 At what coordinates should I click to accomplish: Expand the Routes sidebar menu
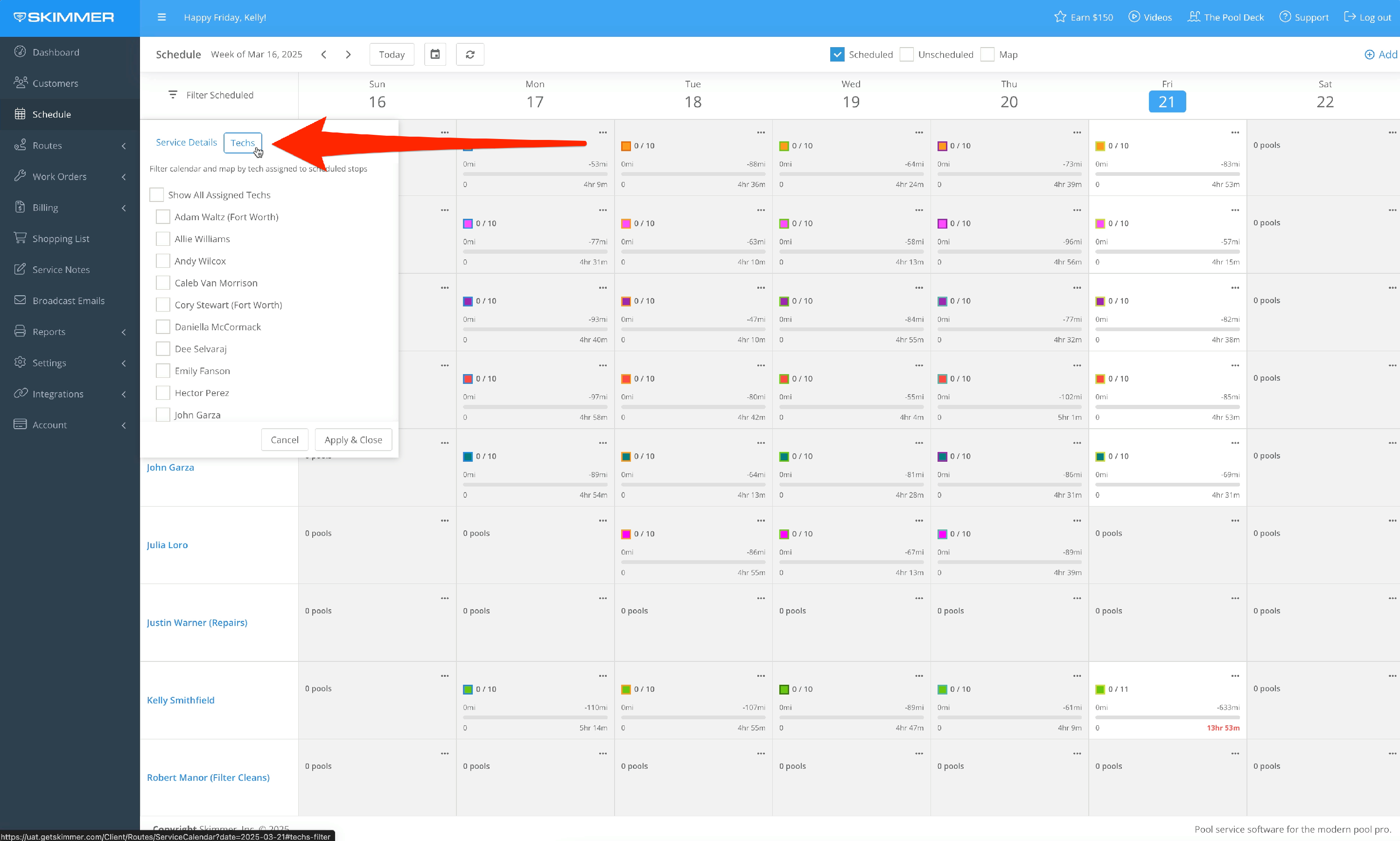(47, 146)
